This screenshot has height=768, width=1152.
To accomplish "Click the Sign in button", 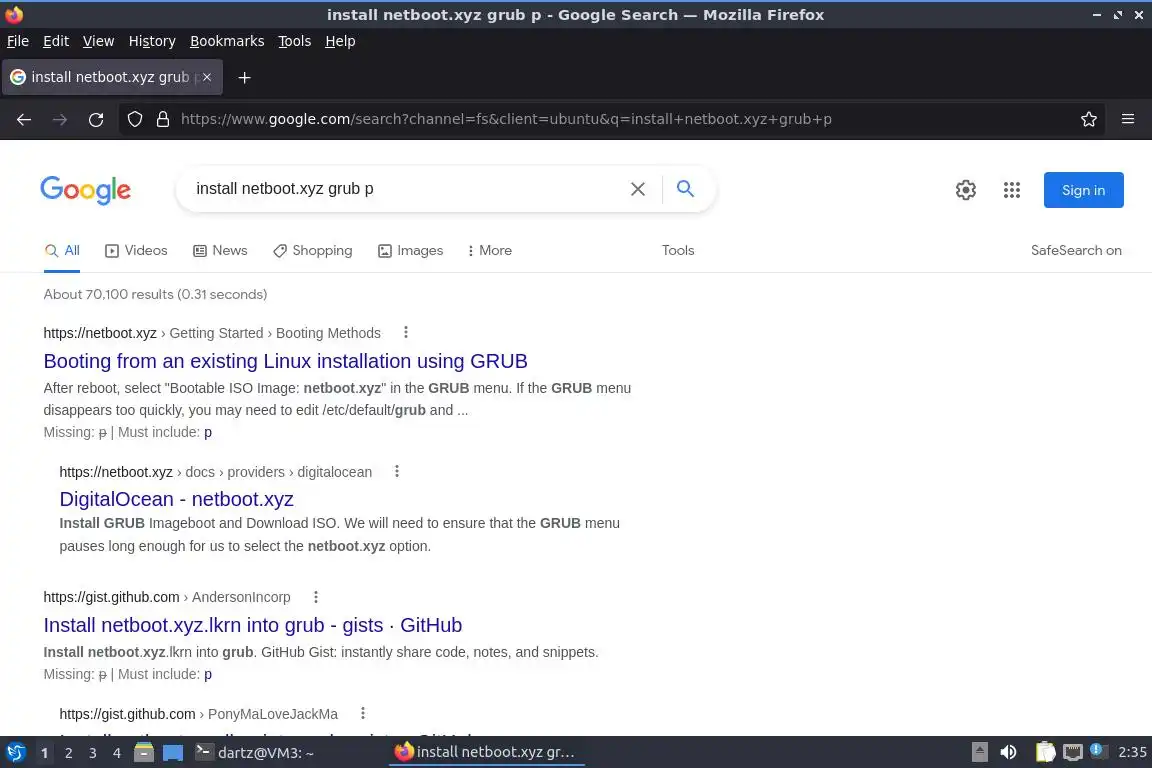I will 1084,190.
